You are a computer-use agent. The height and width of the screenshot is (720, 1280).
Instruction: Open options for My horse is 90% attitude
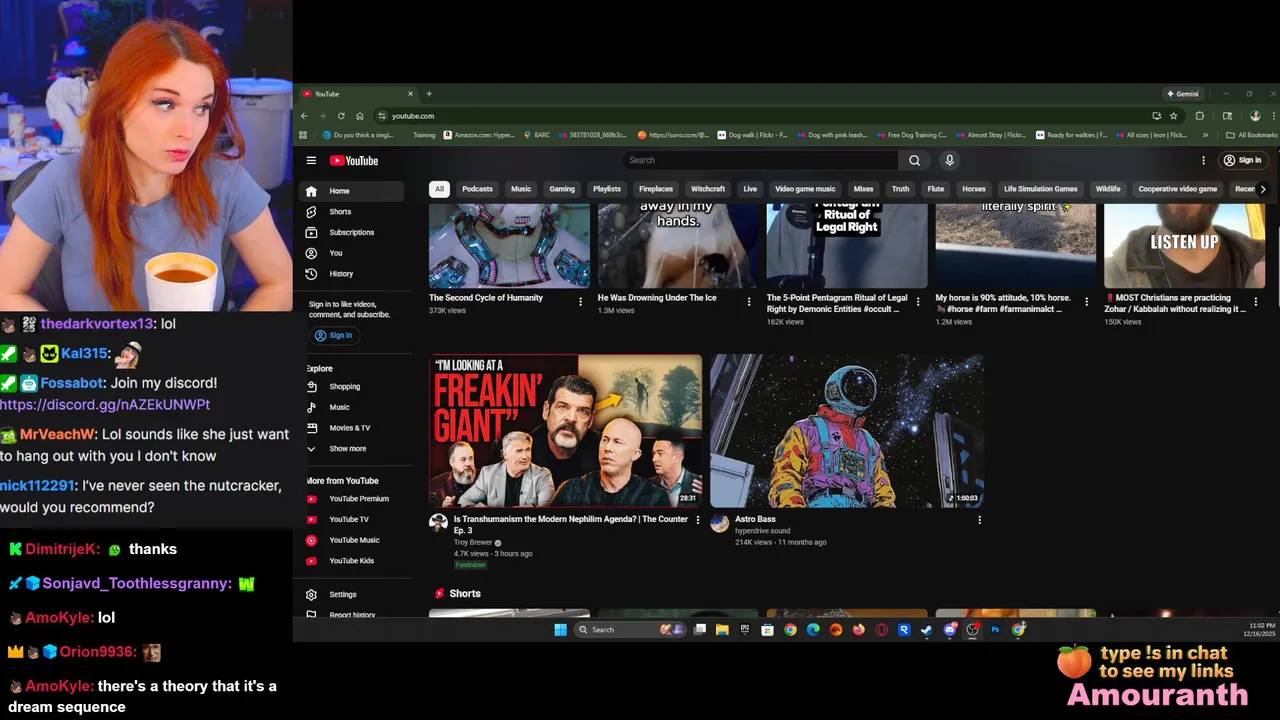point(1086,301)
